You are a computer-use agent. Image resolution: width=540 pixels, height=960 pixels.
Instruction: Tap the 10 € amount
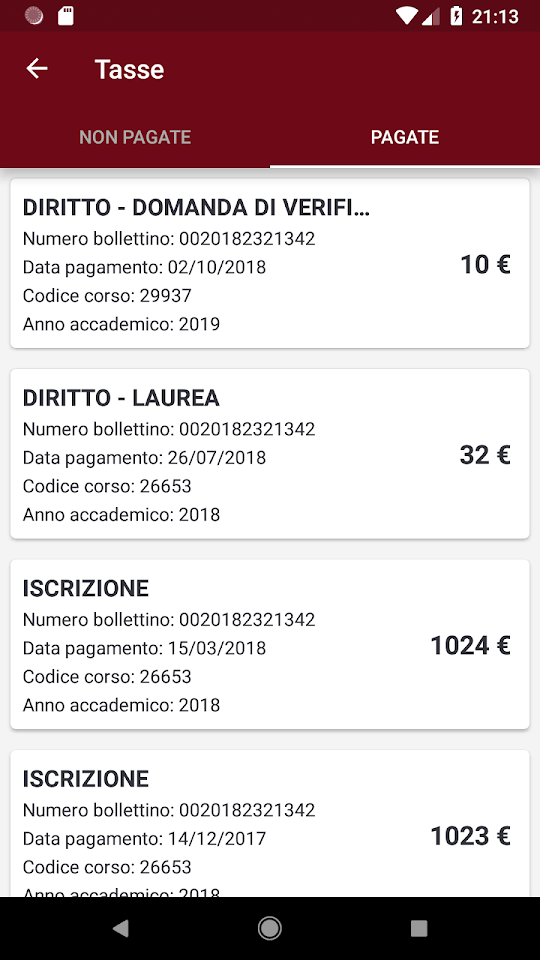tap(485, 264)
